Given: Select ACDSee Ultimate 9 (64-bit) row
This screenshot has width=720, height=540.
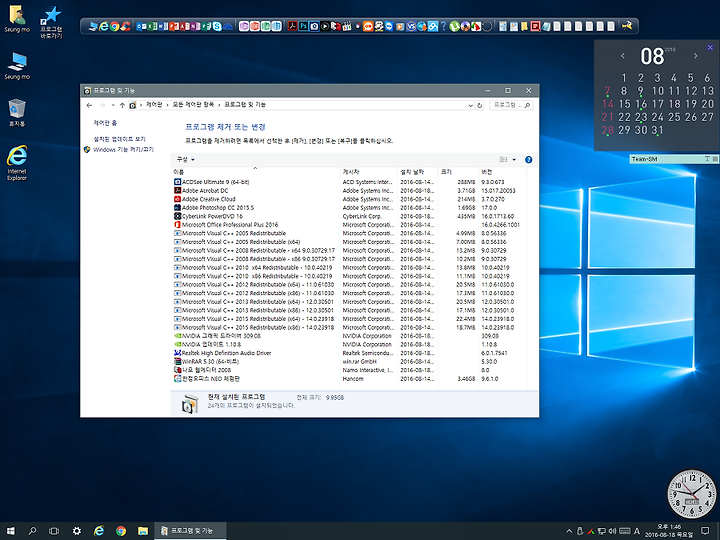Looking at the screenshot, I should (x=349, y=182).
